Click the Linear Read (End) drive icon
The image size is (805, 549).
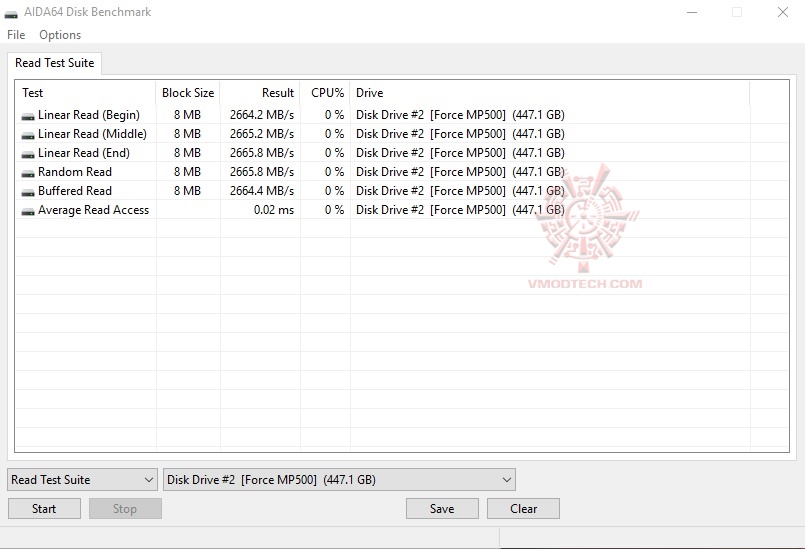point(28,154)
